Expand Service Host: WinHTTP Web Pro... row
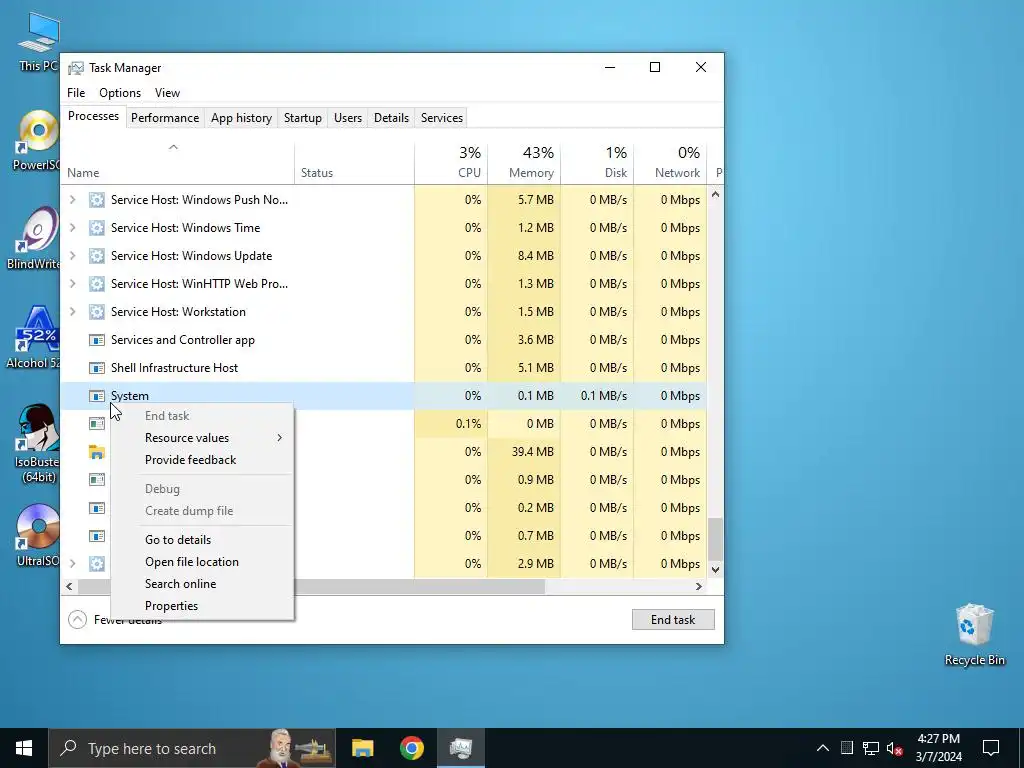The image size is (1024, 768). tap(72, 284)
